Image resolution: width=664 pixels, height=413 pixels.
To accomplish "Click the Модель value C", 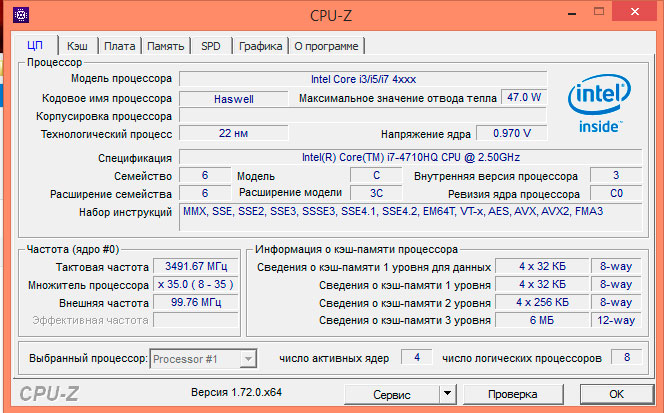I will [x=376, y=175].
